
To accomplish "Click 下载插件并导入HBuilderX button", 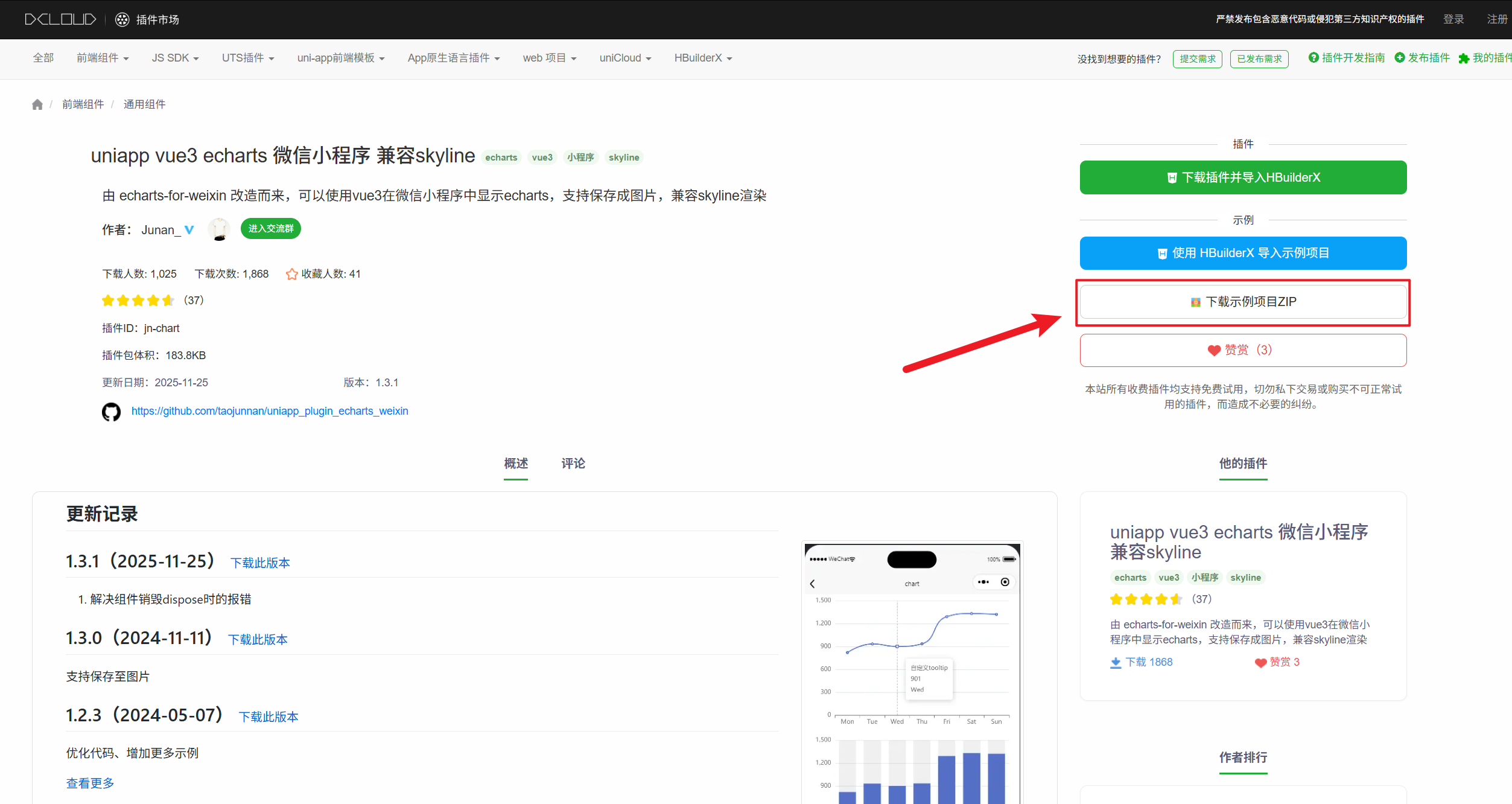I will [1242, 177].
